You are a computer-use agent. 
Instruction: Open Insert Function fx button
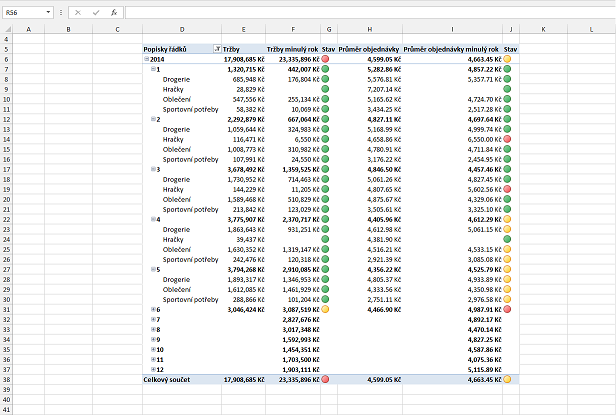coord(114,13)
